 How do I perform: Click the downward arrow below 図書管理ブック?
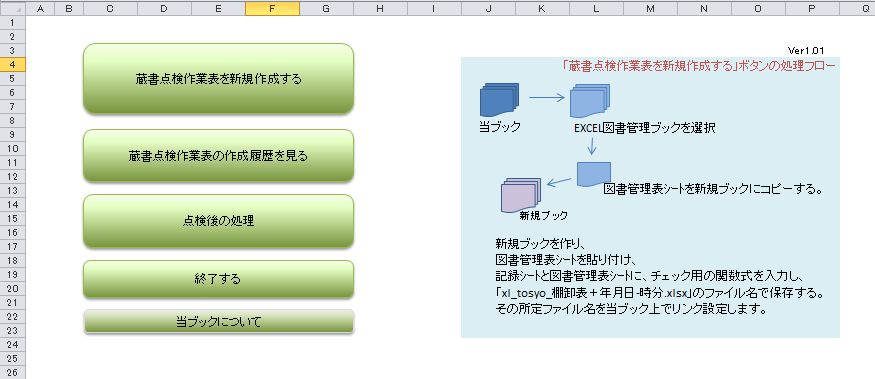(x=592, y=146)
